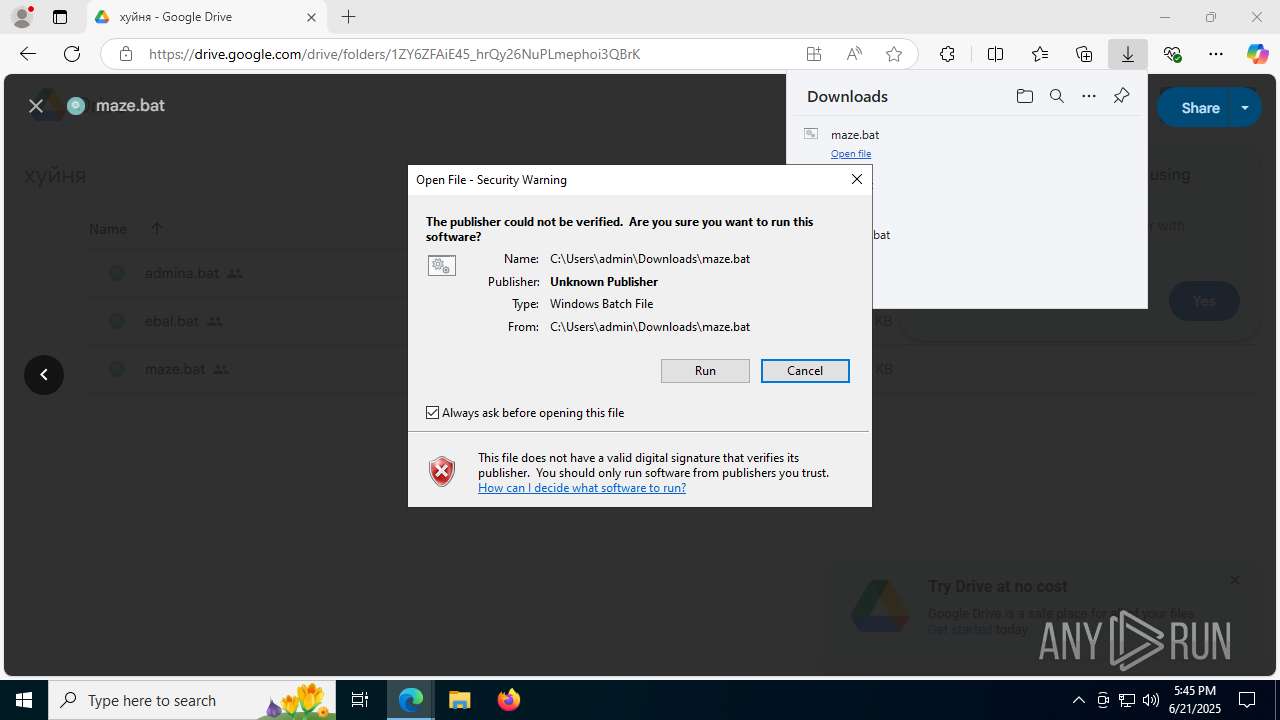The height and width of the screenshot is (720, 1280).
Task: Click the Edge Downloads toolbar button
Action: [1128, 54]
